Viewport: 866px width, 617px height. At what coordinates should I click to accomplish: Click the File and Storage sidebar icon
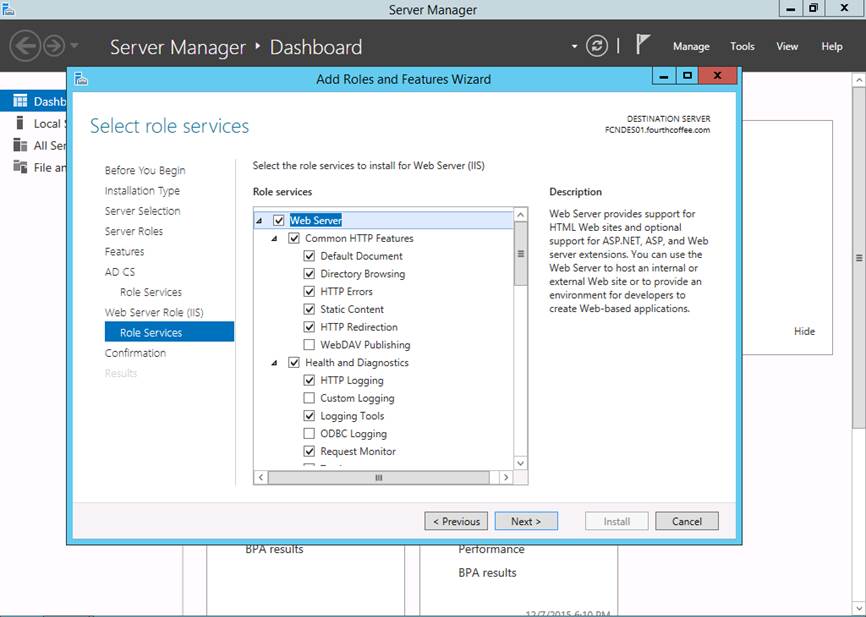(20, 167)
